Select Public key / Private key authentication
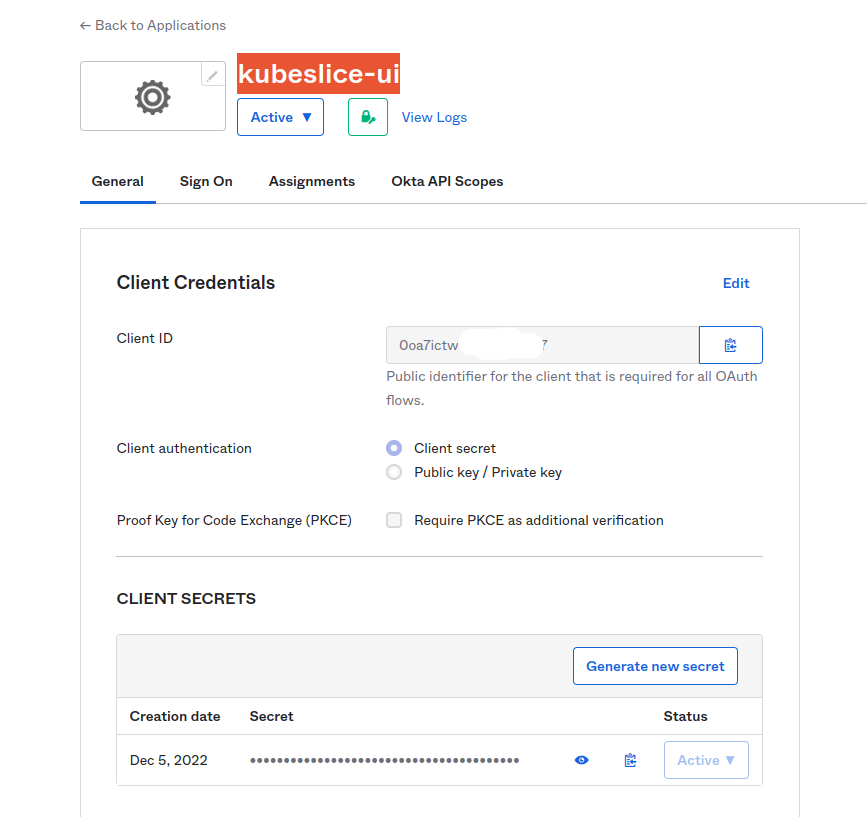This screenshot has height=817, width=867. coord(394,472)
